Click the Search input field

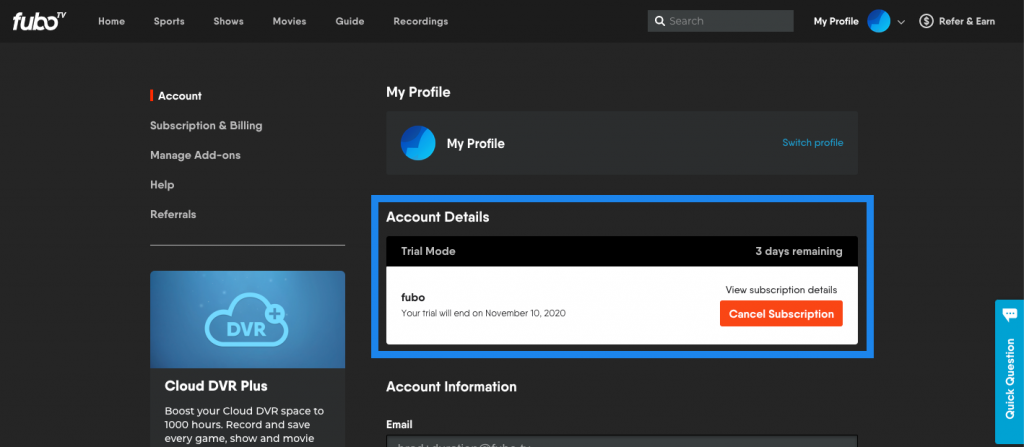click(x=720, y=21)
